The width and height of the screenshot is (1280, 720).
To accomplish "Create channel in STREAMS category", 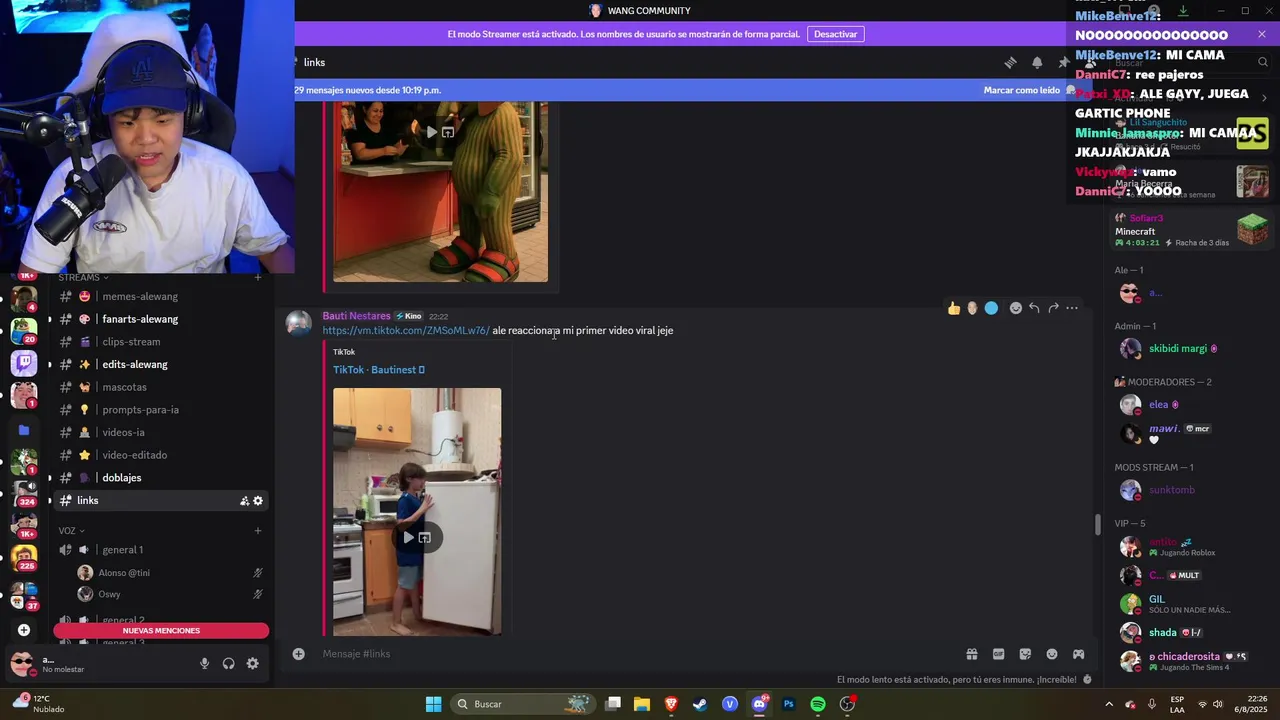I will tap(258, 277).
